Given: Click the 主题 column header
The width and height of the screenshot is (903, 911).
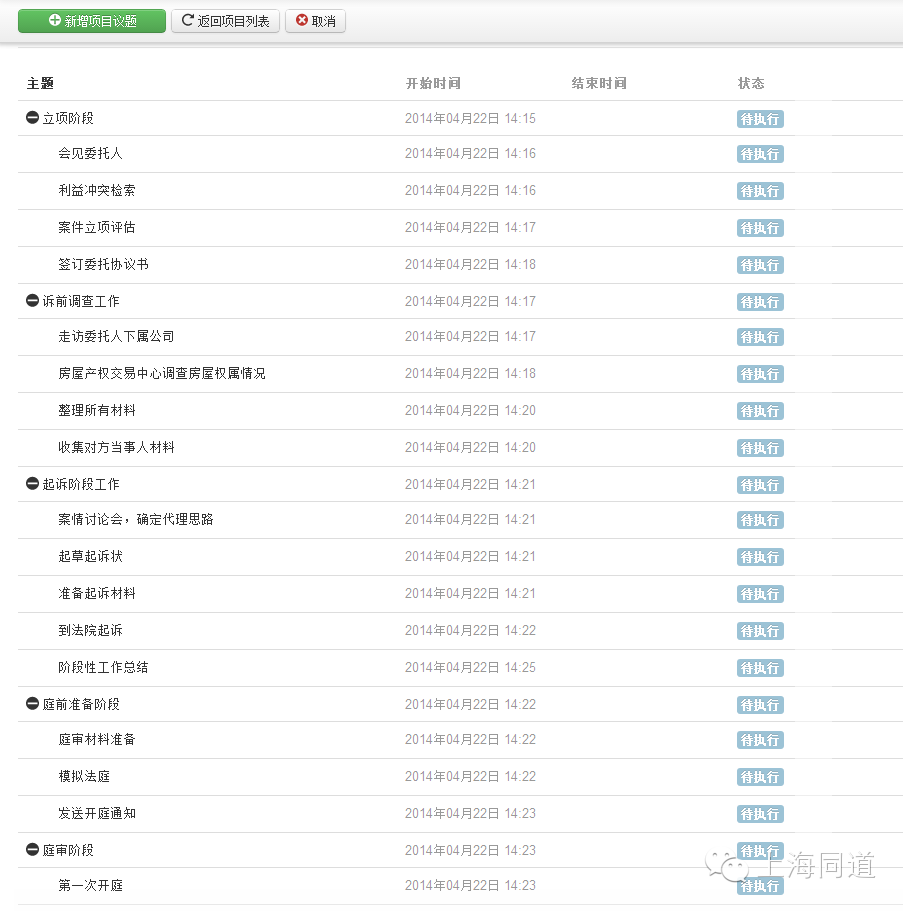Looking at the screenshot, I should pos(40,84).
